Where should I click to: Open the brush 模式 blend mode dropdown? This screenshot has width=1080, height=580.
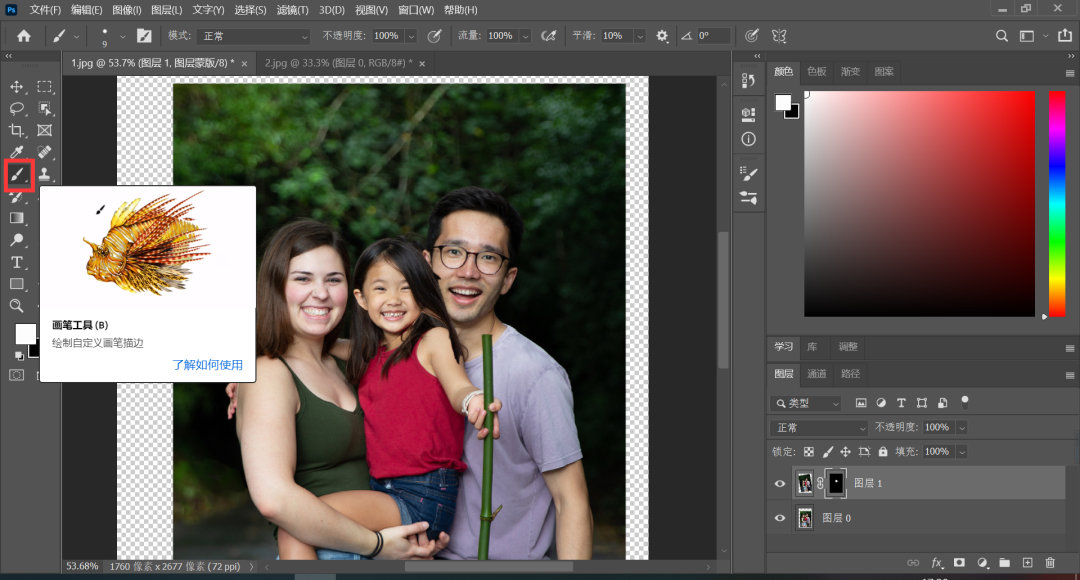[x=253, y=36]
